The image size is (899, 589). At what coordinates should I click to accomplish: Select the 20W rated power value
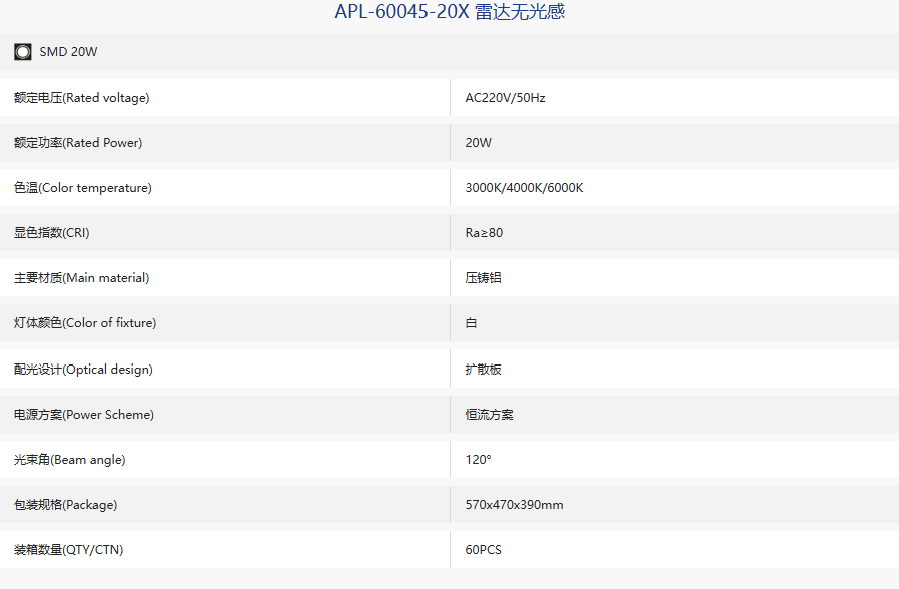[479, 143]
